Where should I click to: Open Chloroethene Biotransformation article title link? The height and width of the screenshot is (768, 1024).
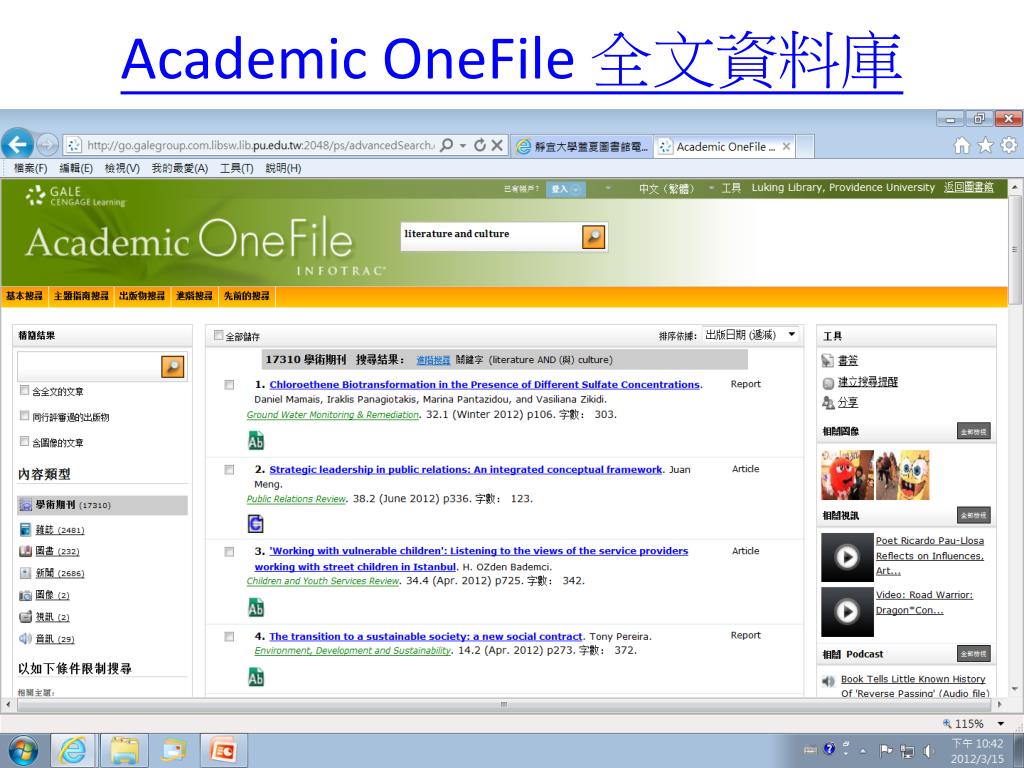point(485,385)
